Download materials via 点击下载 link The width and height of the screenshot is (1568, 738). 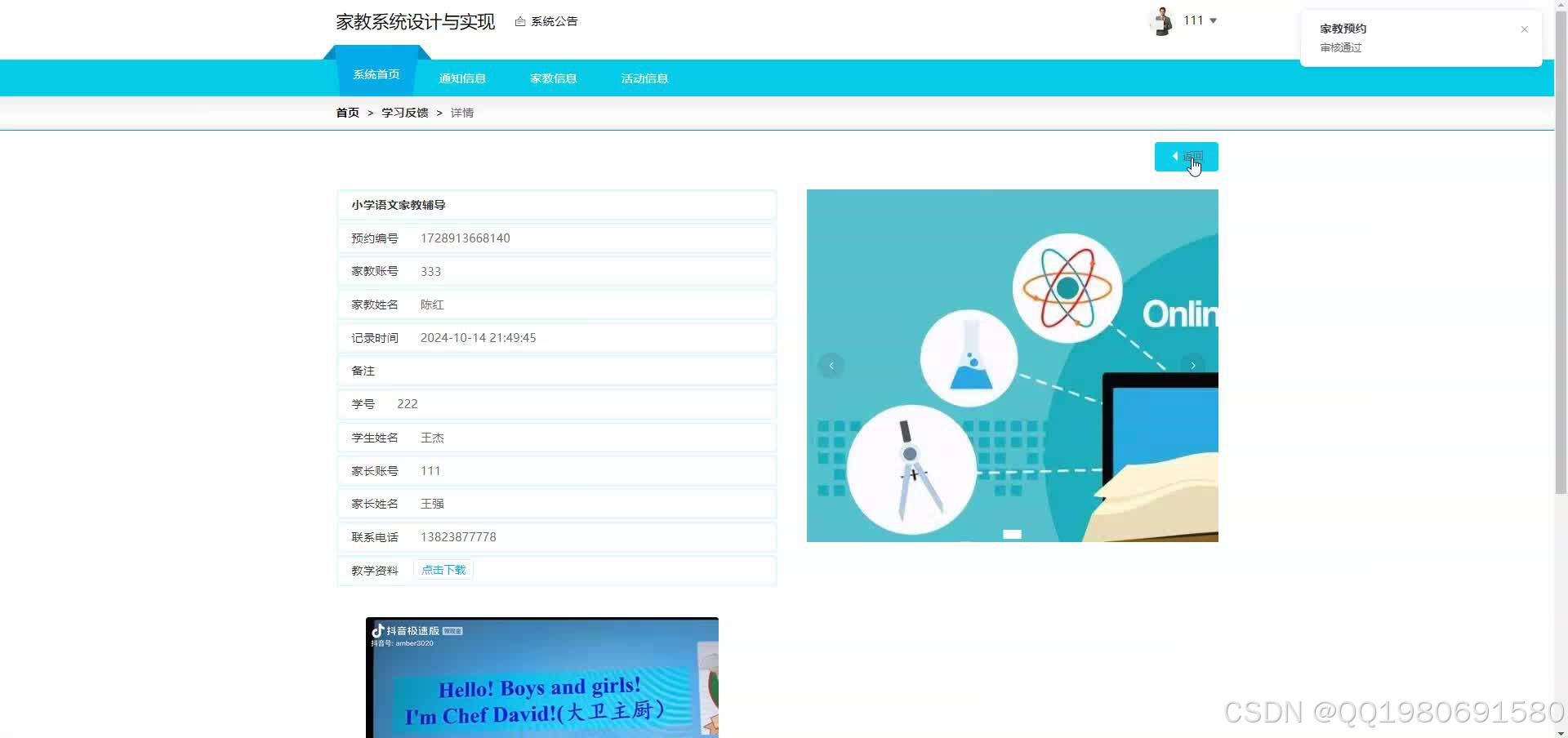[443, 569]
